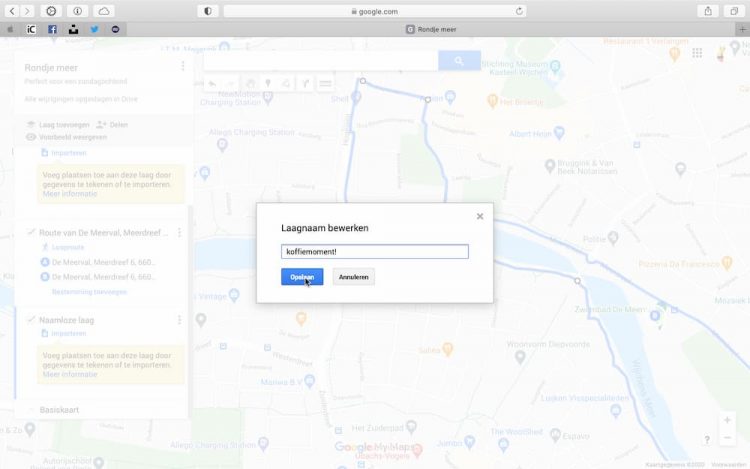The height and width of the screenshot is (469, 750).
Task: Open the Naamloze laag layer options menu
Action: (x=180, y=320)
